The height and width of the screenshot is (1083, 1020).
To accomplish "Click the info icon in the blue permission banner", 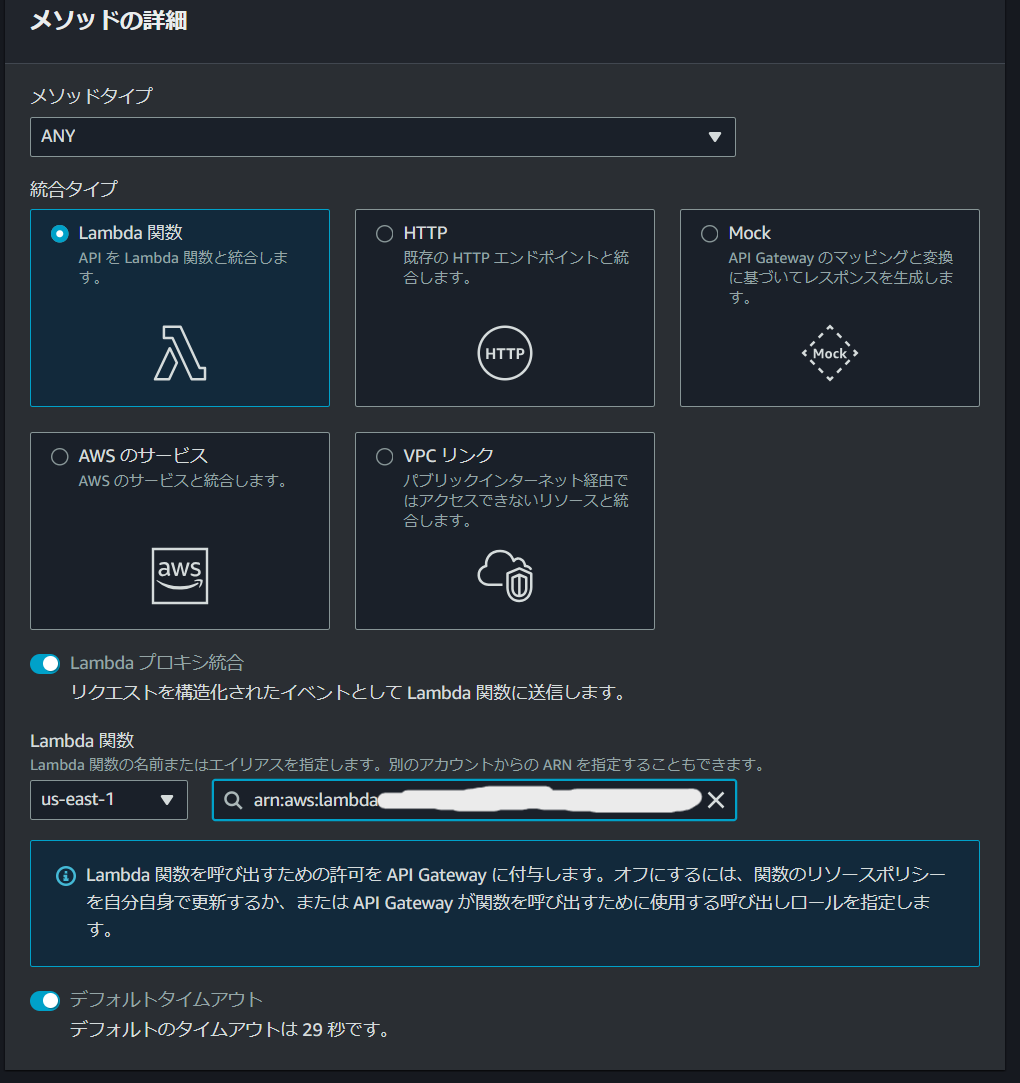I will (x=65, y=876).
